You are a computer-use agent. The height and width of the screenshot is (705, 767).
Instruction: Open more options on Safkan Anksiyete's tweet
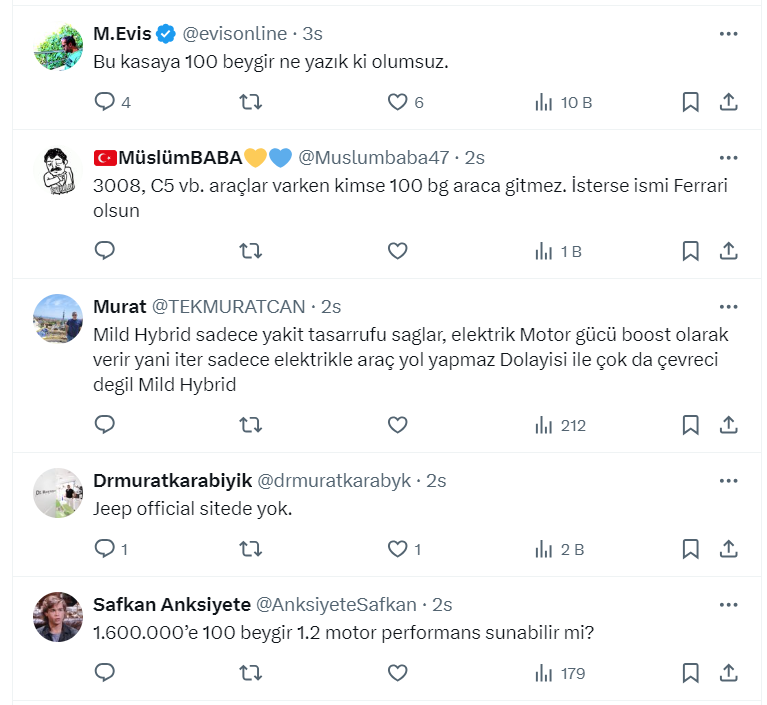(729, 605)
